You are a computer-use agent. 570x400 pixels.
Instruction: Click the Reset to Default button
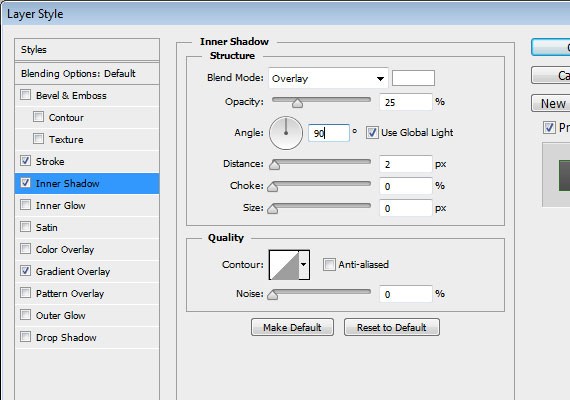(392, 327)
